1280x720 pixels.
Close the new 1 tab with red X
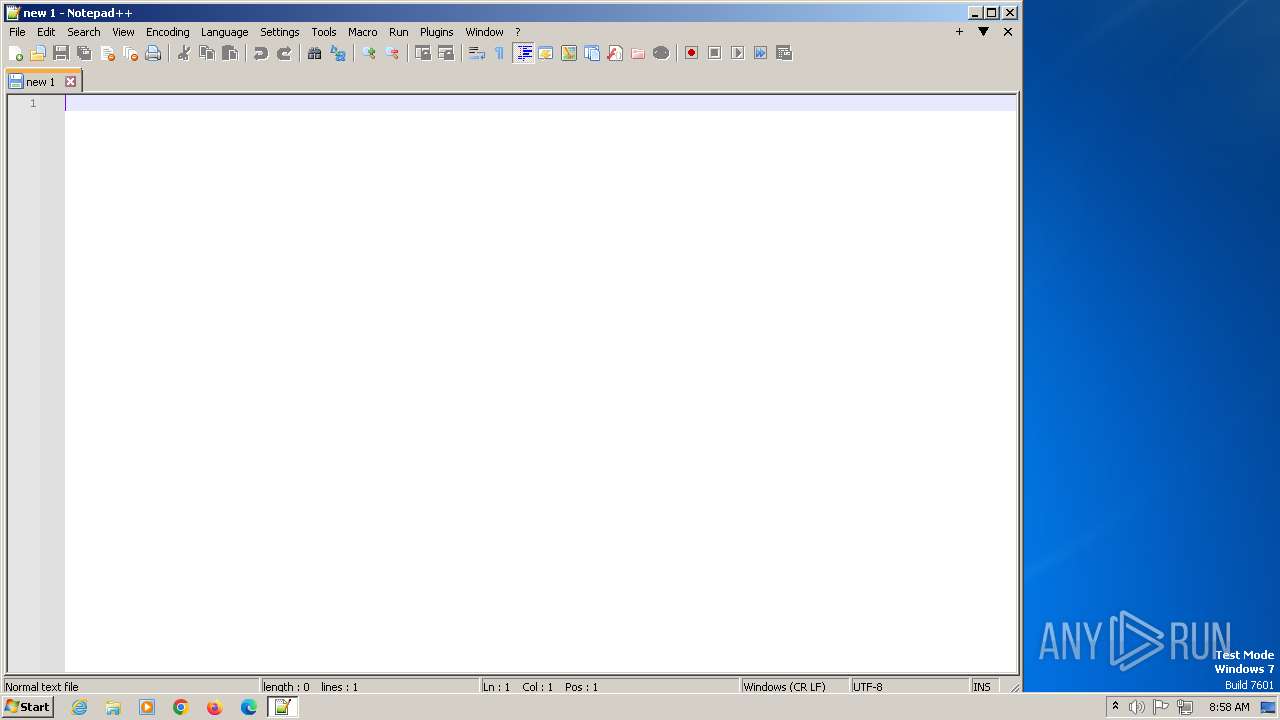(70, 82)
